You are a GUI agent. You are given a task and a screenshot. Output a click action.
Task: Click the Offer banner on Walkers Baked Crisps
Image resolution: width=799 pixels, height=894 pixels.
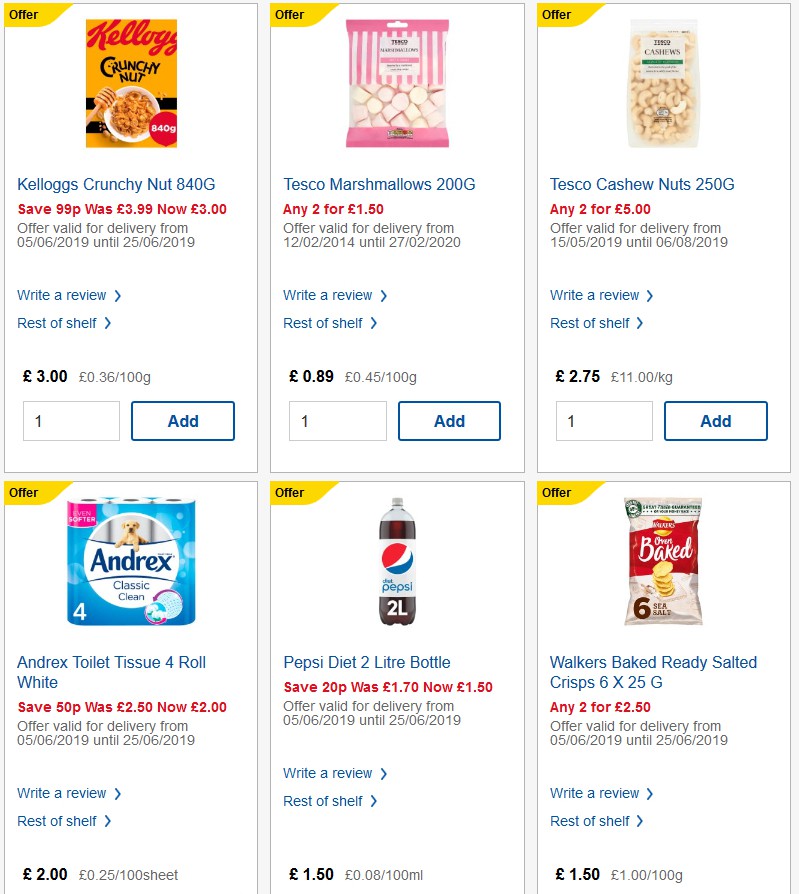coord(556,493)
